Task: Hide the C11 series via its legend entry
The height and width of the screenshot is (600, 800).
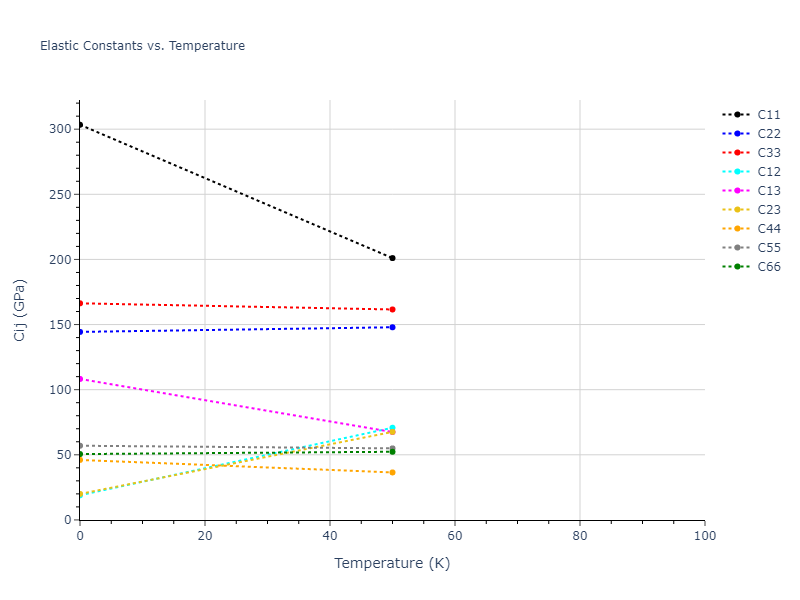Action: coord(768,115)
